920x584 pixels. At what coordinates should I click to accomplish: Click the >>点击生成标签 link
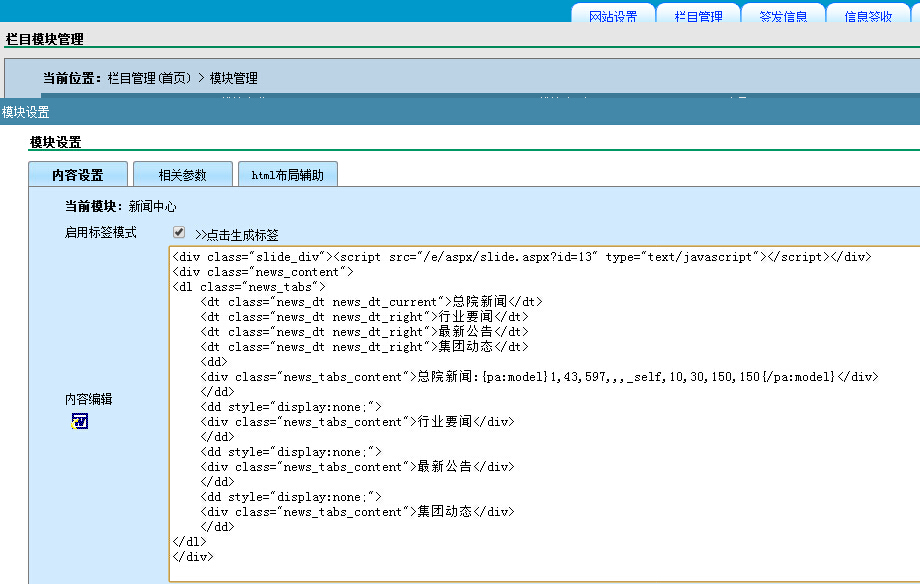point(237,235)
